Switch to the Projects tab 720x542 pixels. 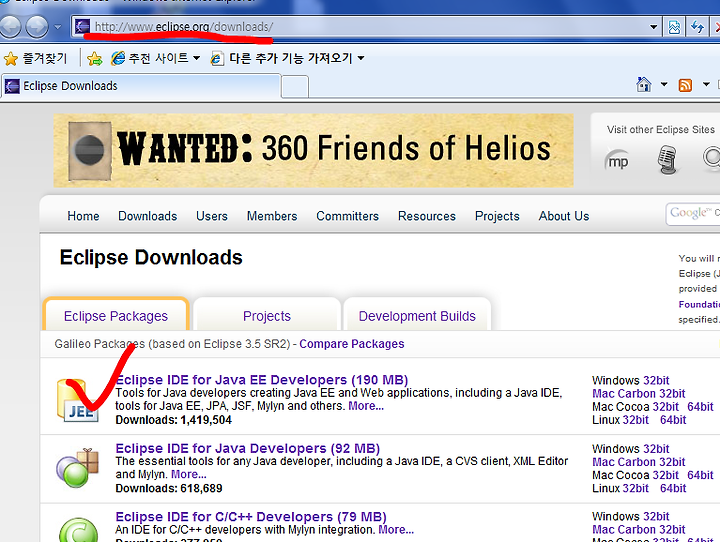(267, 316)
